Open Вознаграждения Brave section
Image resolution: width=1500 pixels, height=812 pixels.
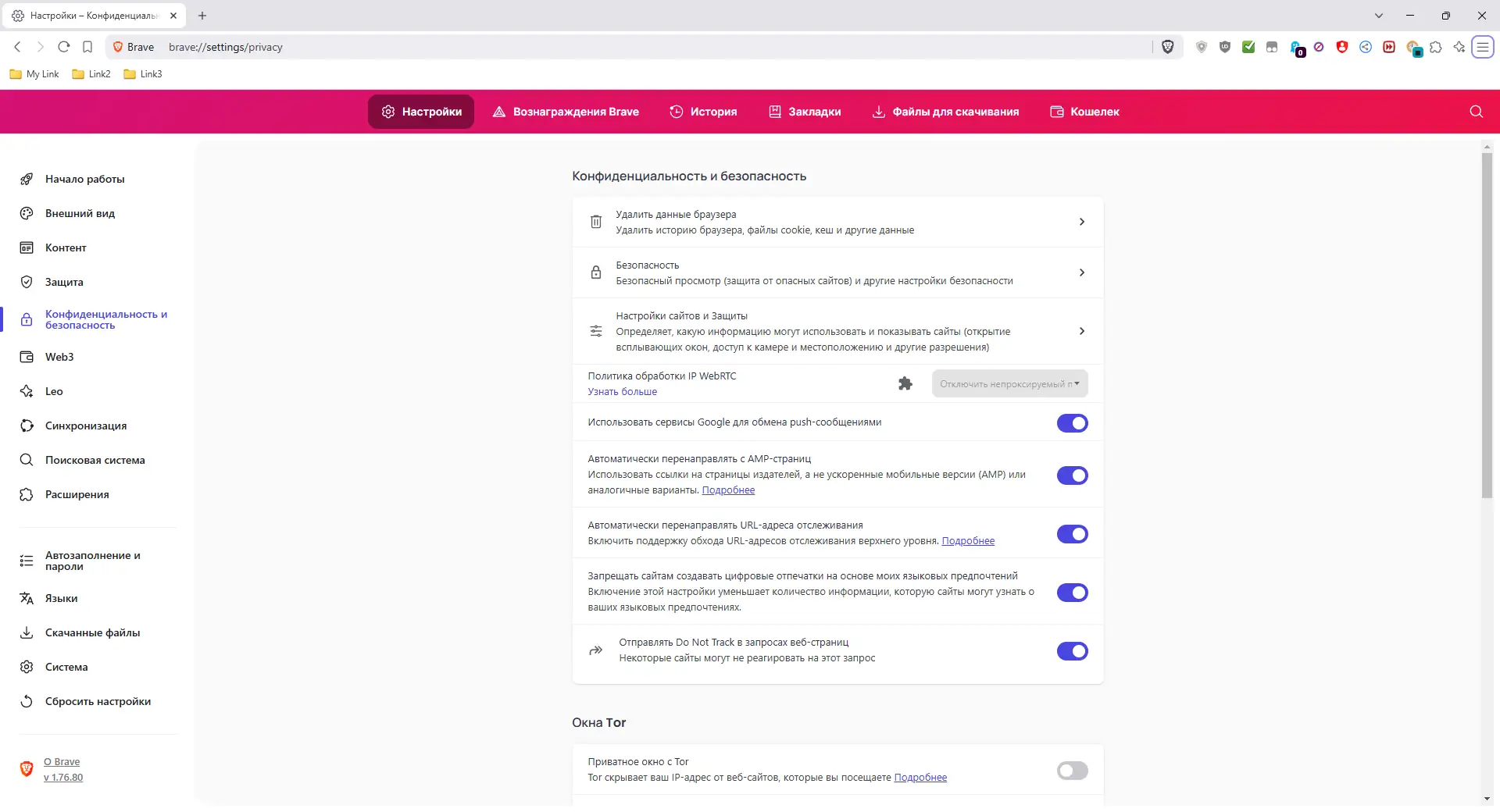point(566,112)
